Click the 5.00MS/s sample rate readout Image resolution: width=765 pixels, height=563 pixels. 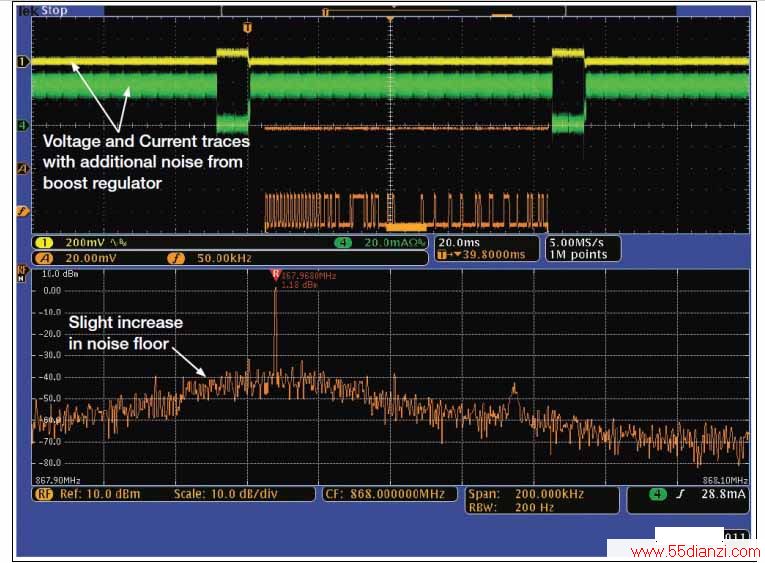(577, 242)
